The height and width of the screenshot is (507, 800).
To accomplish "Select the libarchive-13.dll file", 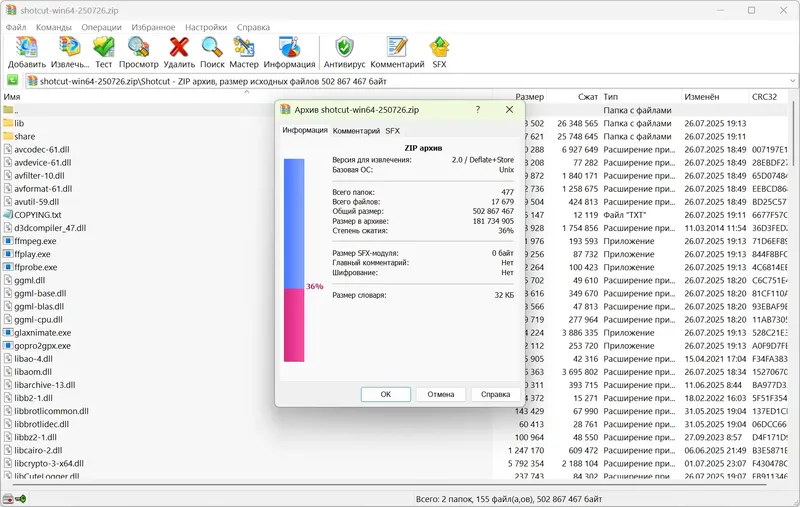I will tap(45, 385).
